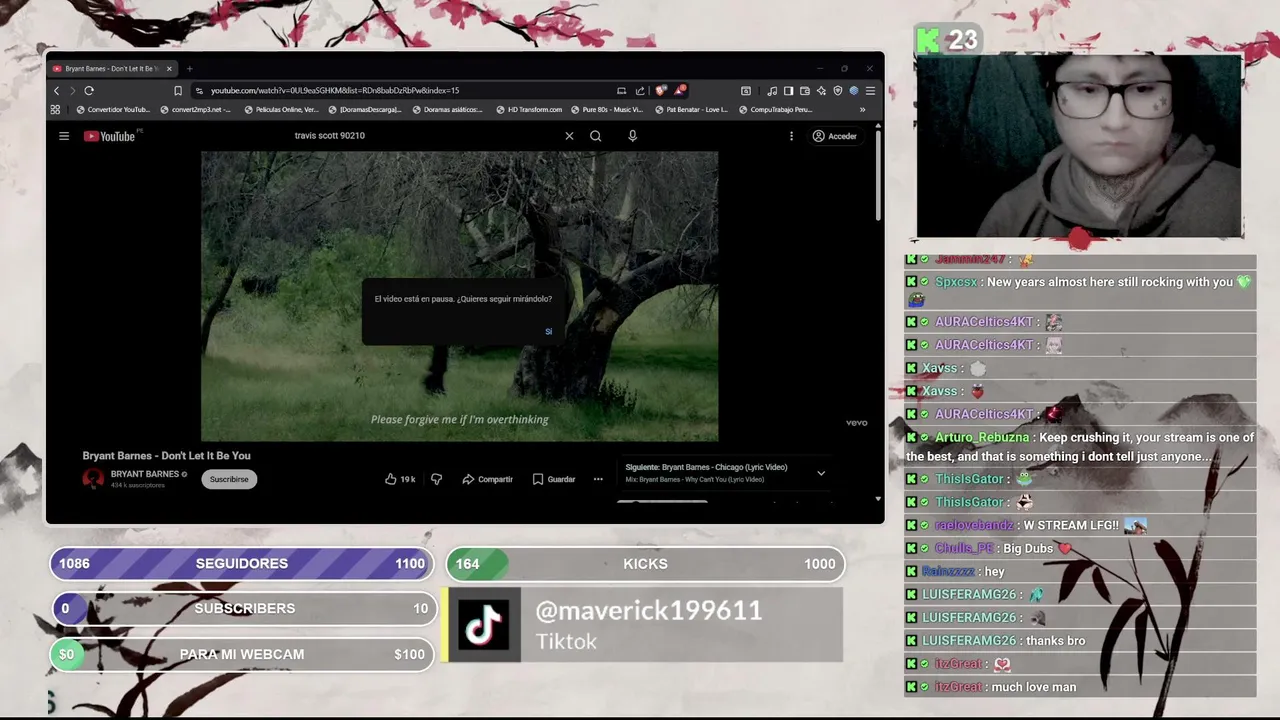
Task: Open the apps grid on bookmarks bar
Action: coord(55,109)
